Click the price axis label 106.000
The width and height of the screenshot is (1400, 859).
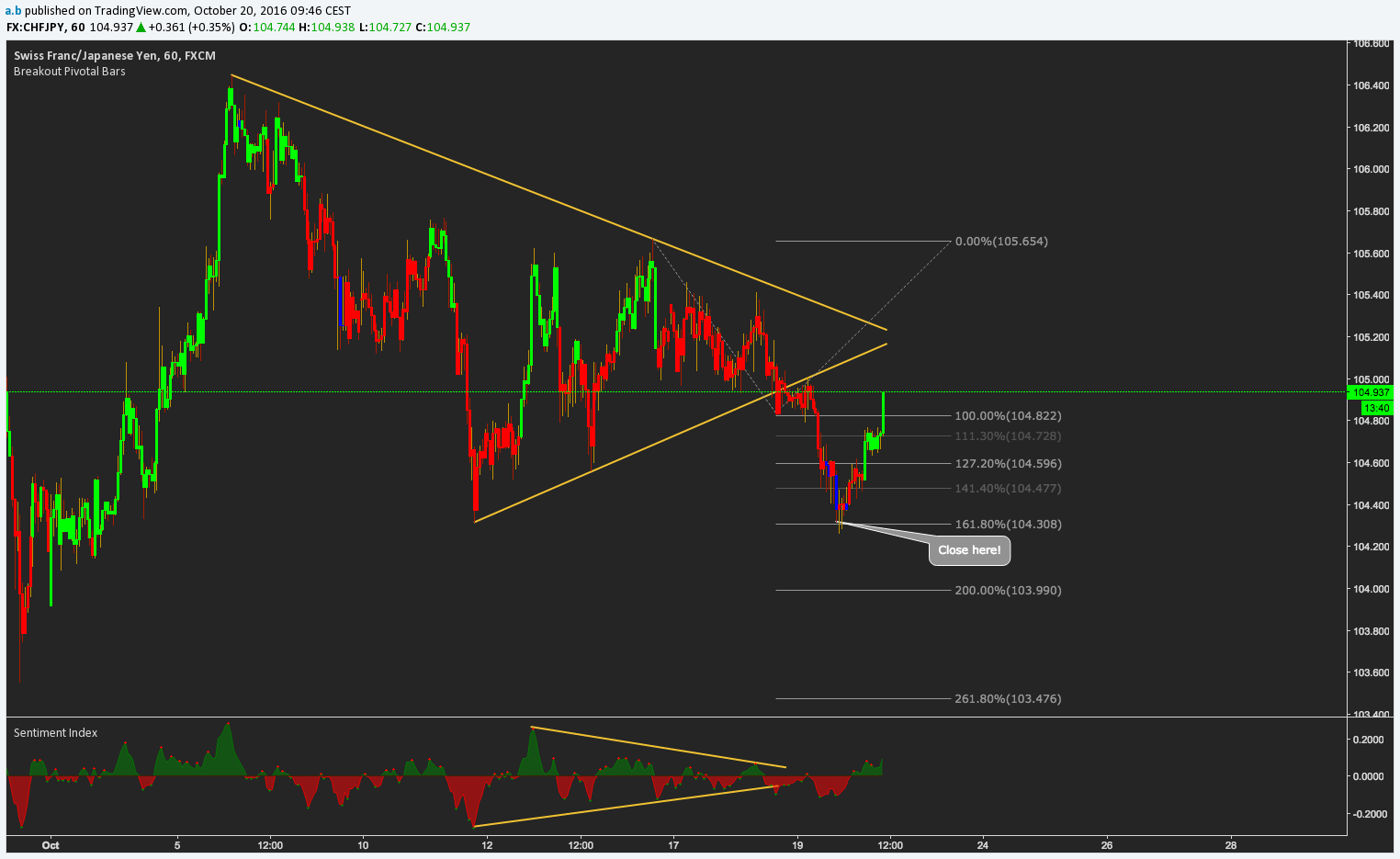click(1371, 170)
